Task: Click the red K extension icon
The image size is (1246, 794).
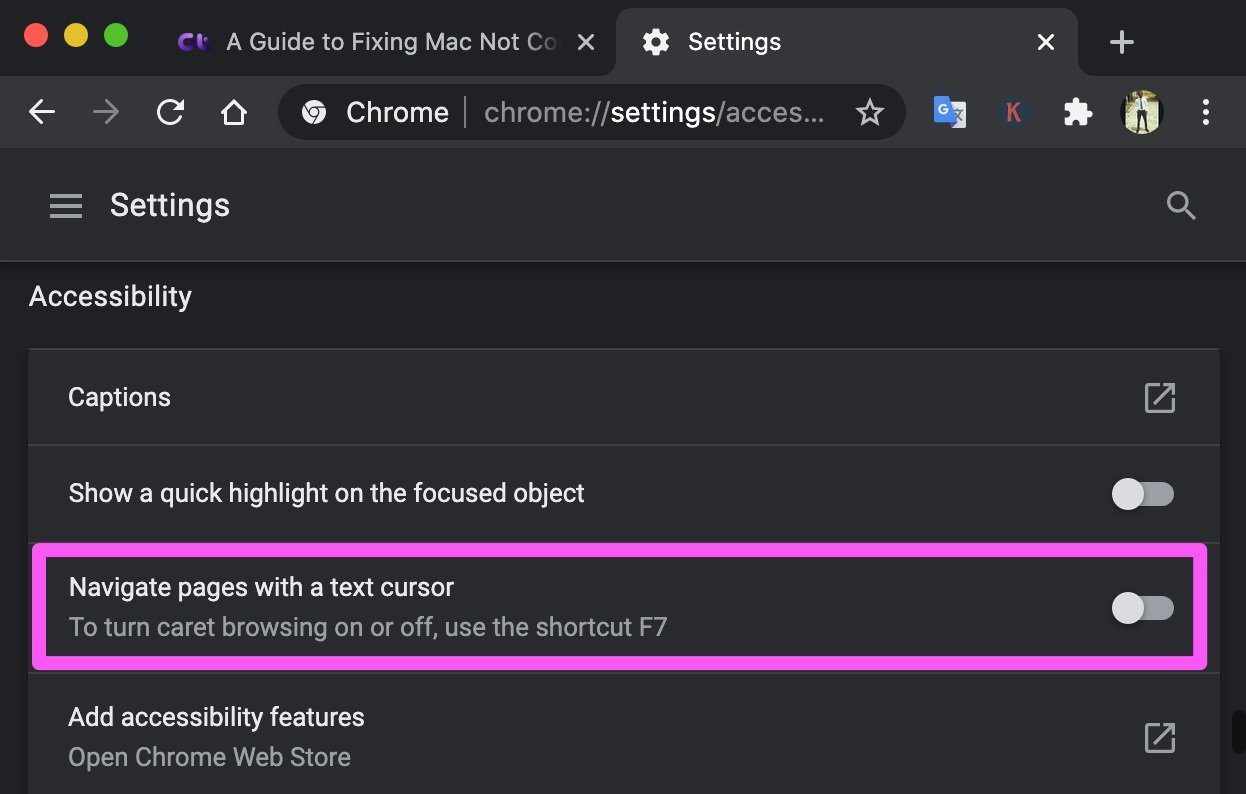Action: (1013, 112)
